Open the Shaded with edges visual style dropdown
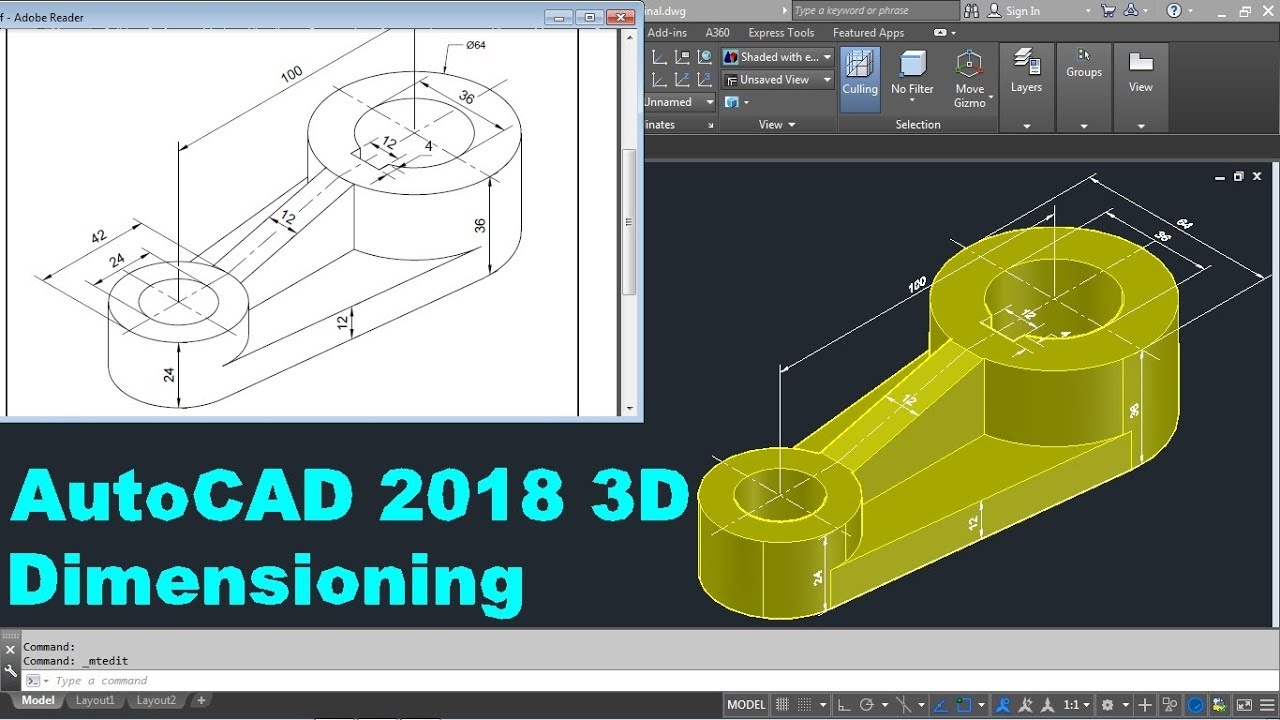This screenshot has width=1280, height=720. click(x=828, y=57)
